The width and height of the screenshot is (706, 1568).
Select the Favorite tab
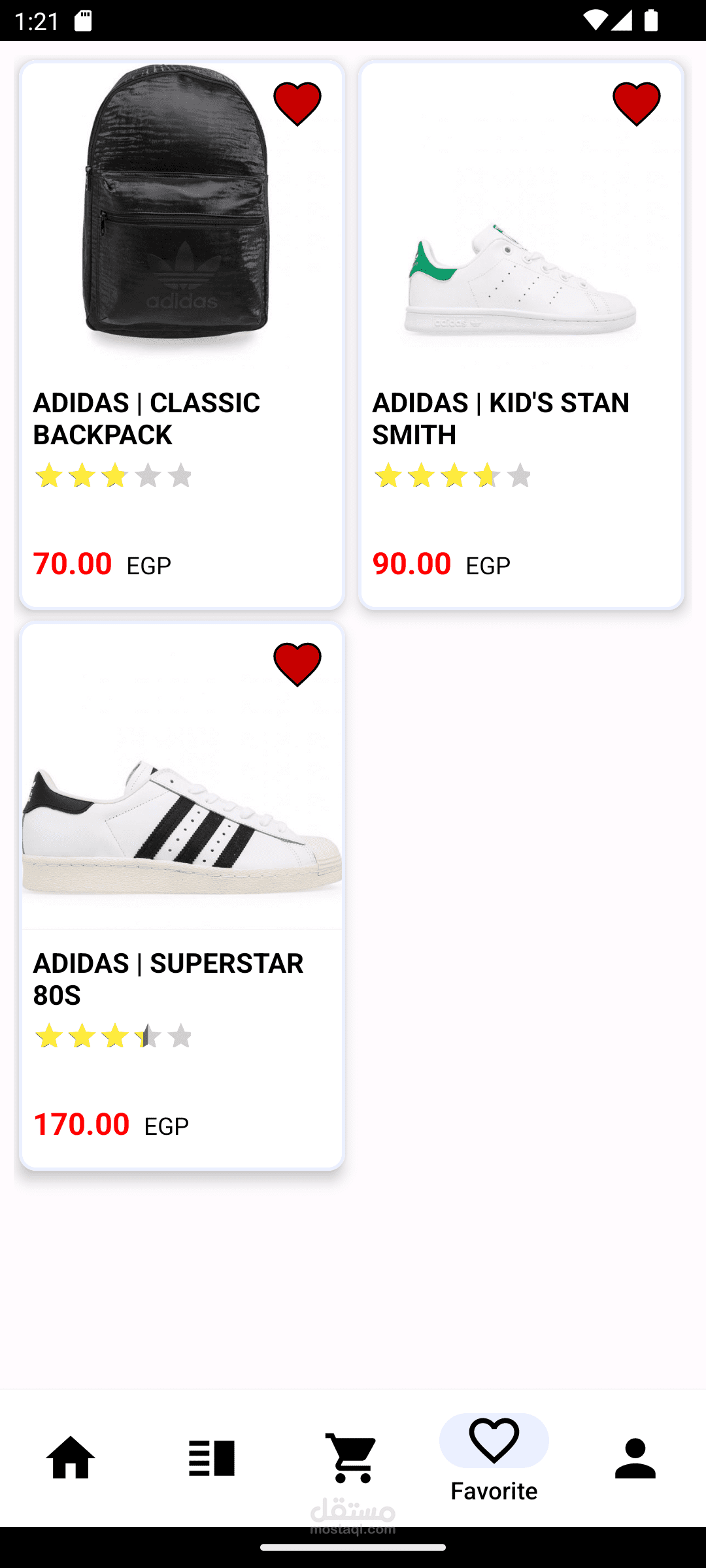pyautogui.click(x=494, y=1458)
